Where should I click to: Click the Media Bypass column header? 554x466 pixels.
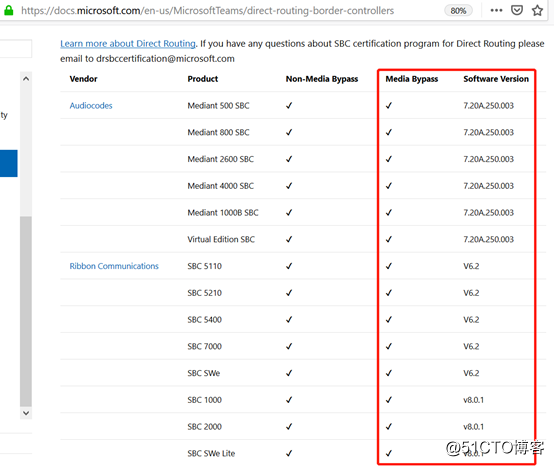pos(412,79)
